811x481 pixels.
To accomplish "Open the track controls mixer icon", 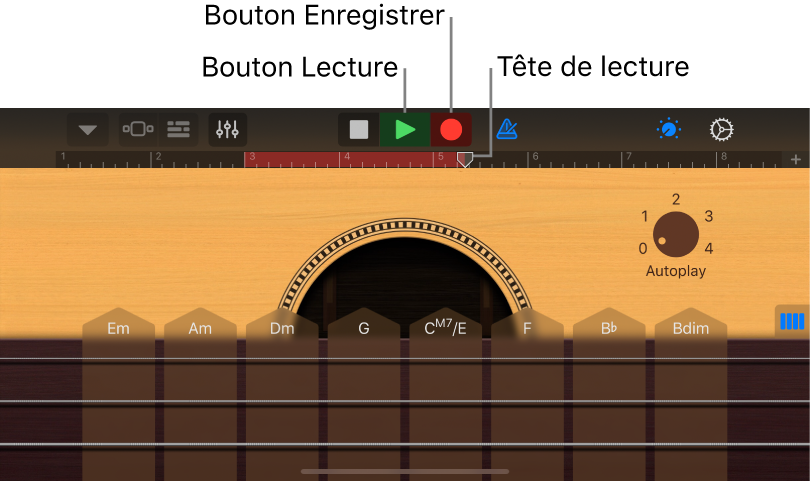I will coord(228,129).
